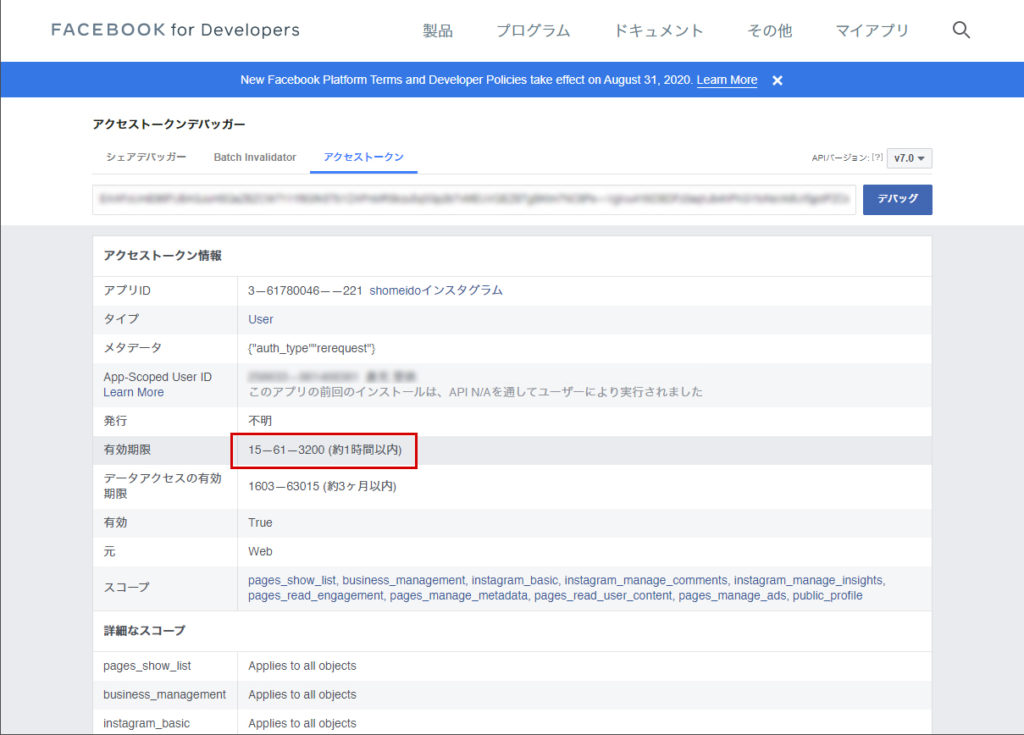
Task: Click Learn More under App-Scoped User ID
Action: 133,392
